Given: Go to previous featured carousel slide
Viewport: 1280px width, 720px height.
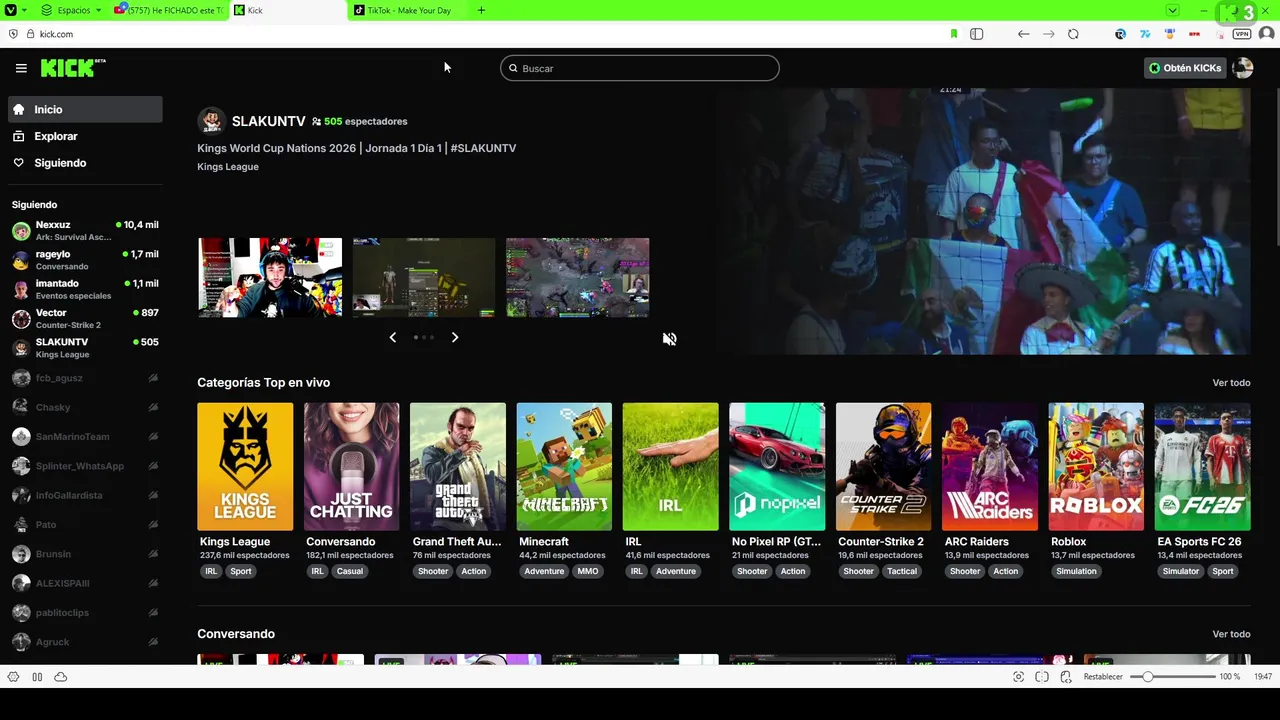Looking at the screenshot, I should pos(393,337).
